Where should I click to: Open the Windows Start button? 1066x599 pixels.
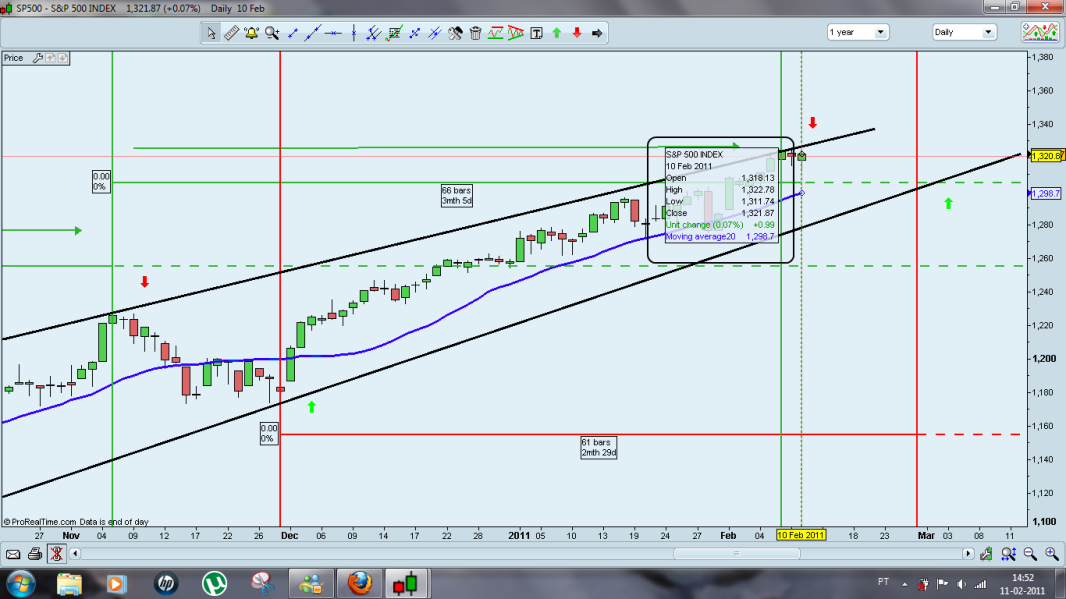(21, 583)
